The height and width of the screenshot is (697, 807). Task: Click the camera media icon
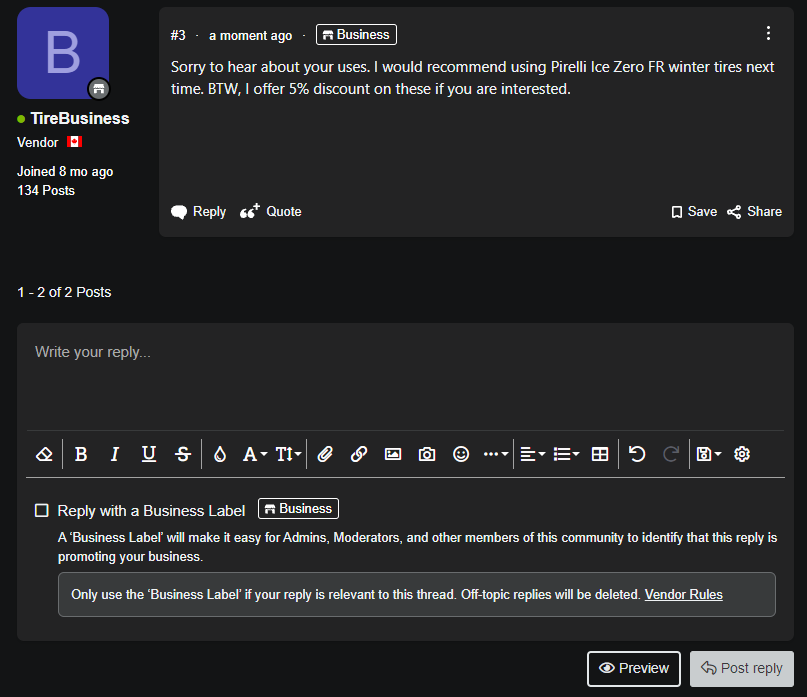(427, 454)
